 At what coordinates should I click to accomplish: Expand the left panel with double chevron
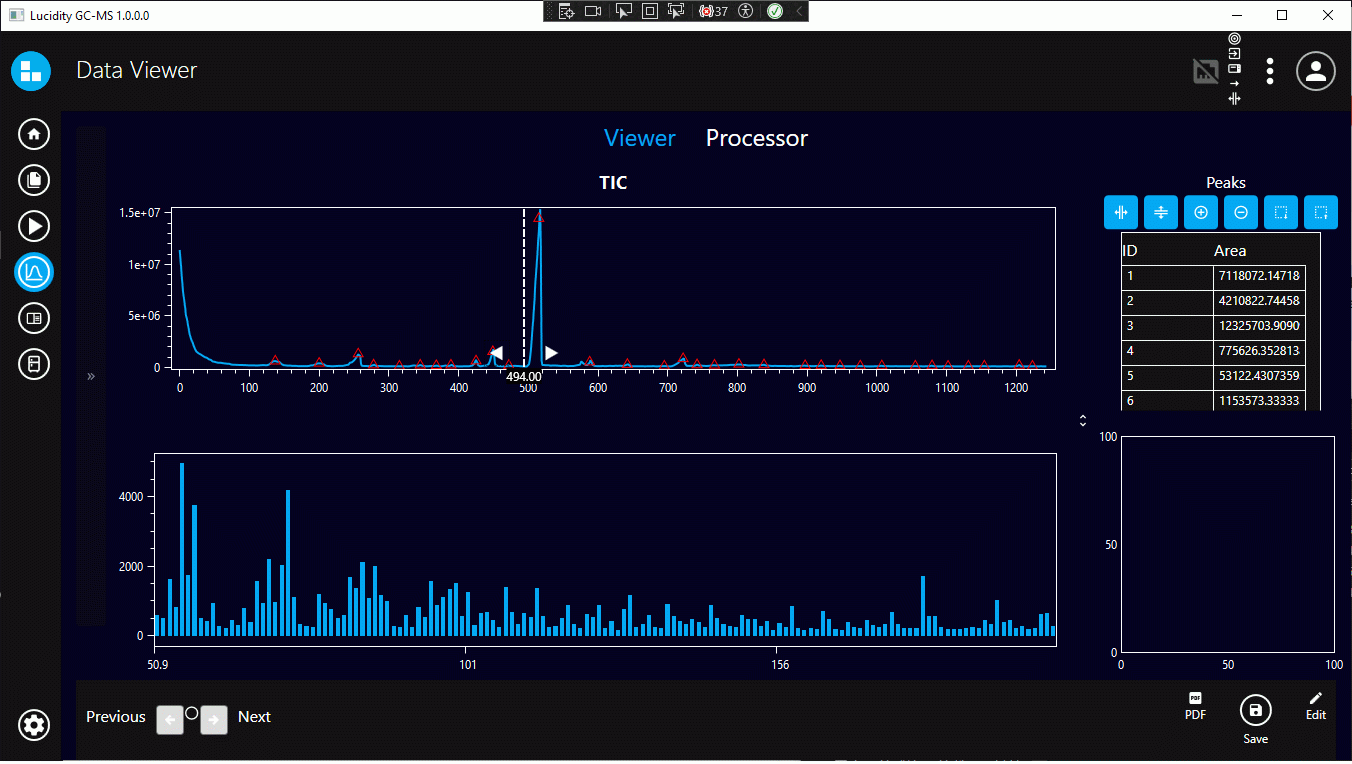click(x=91, y=376)
